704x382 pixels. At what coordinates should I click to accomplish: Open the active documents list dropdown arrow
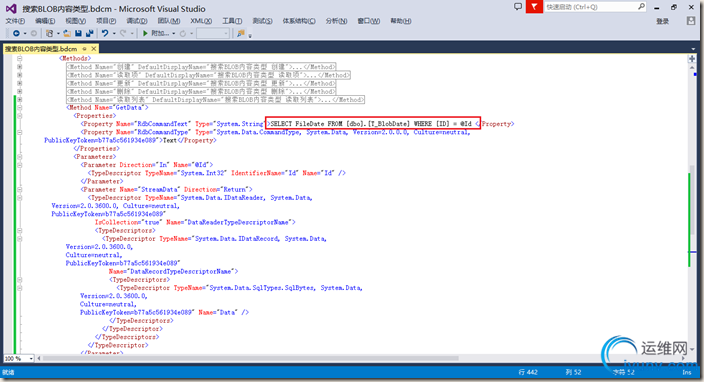coord(693,48)
